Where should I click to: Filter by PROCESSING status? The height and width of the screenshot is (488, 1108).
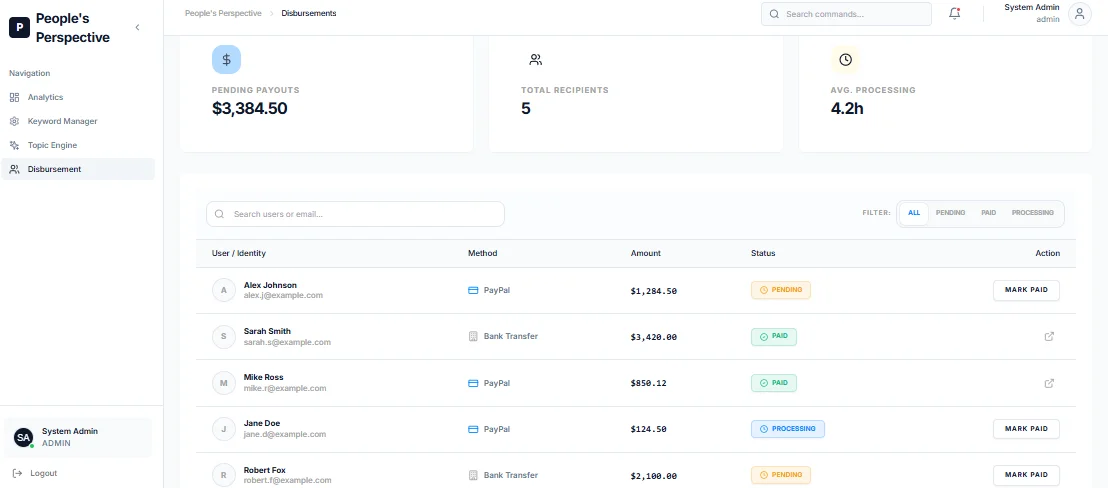(1032, 213)
